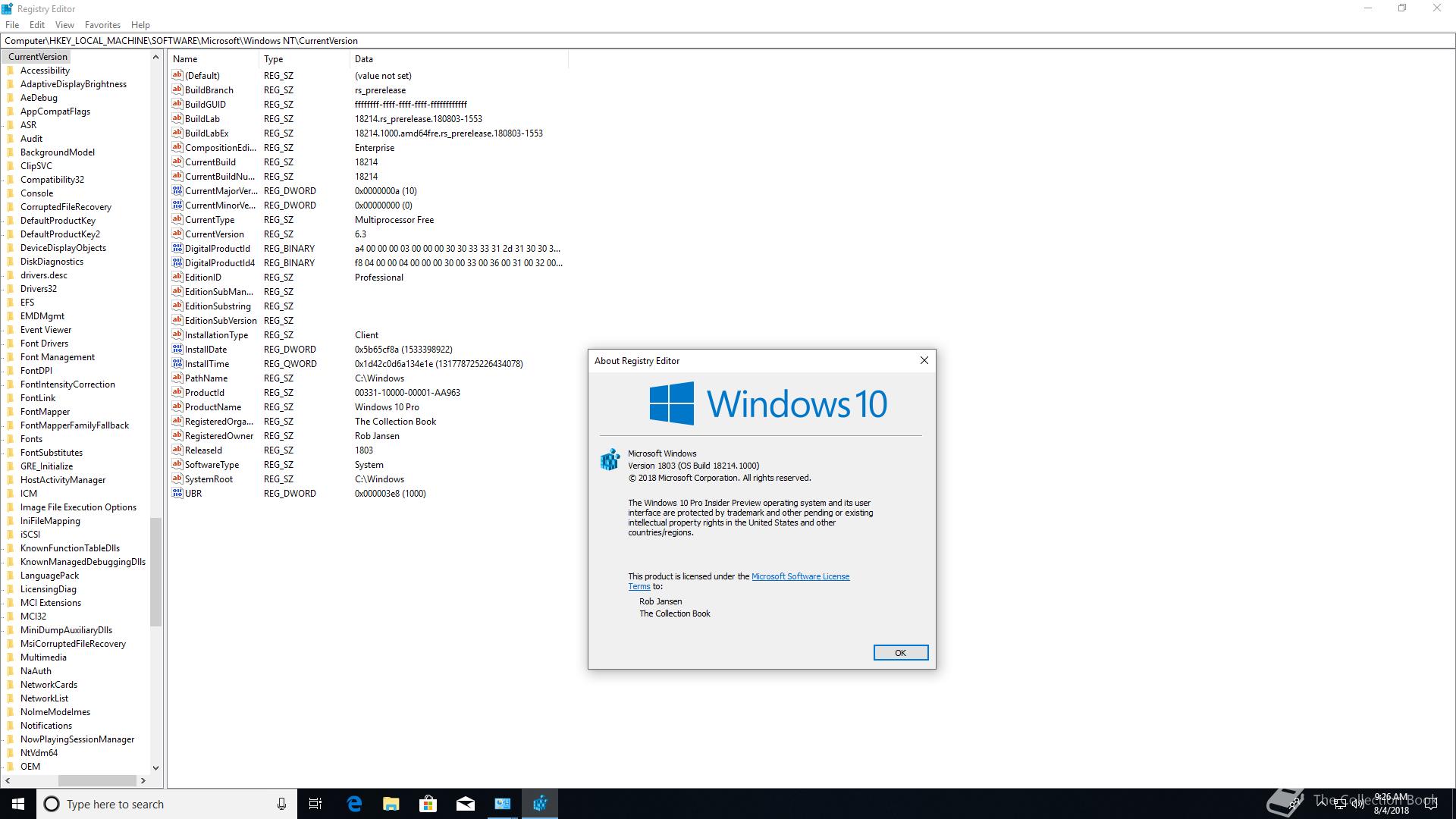1456x819 pixels.
Task: Select the CurrentBuild string value icon
Action: tap(177, 162)
